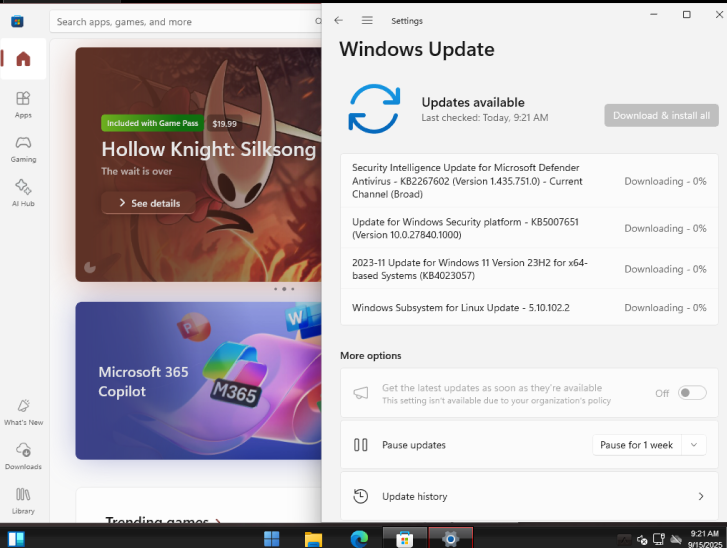Select the 2023-11 Update KB4023057 entry

click(529, 269)
